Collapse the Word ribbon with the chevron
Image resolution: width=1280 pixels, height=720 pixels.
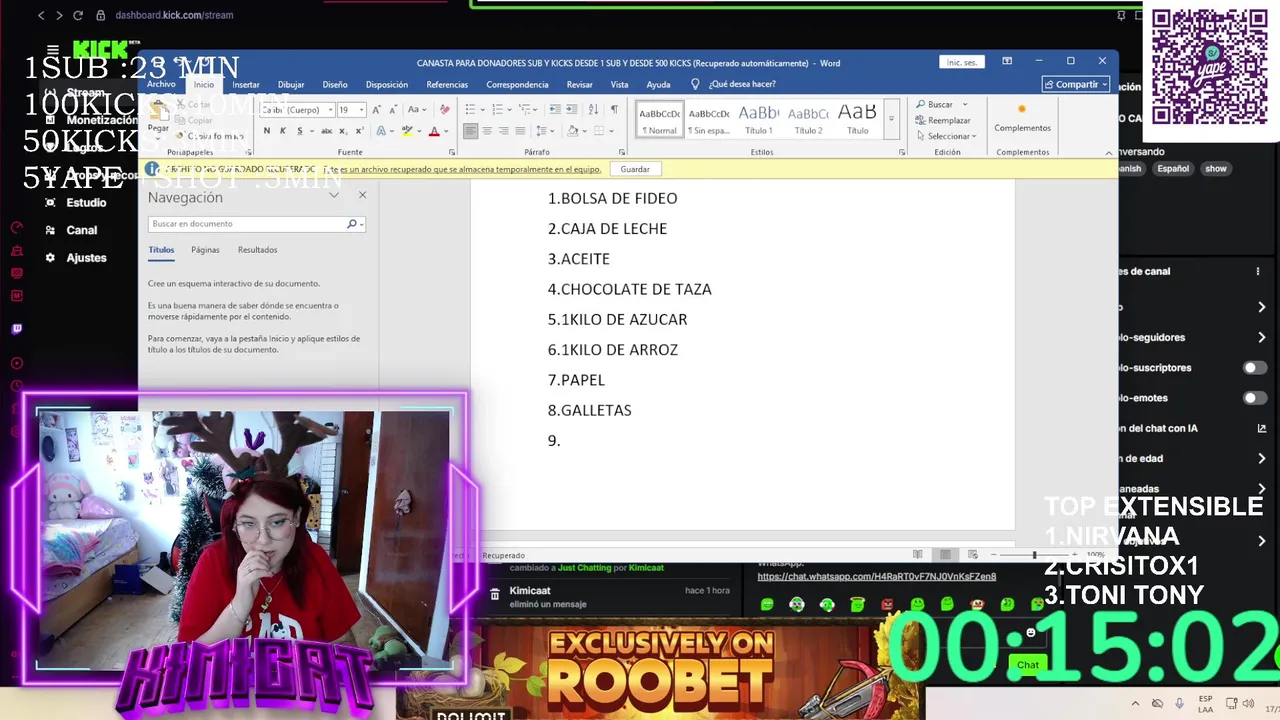pos(1109,153)
